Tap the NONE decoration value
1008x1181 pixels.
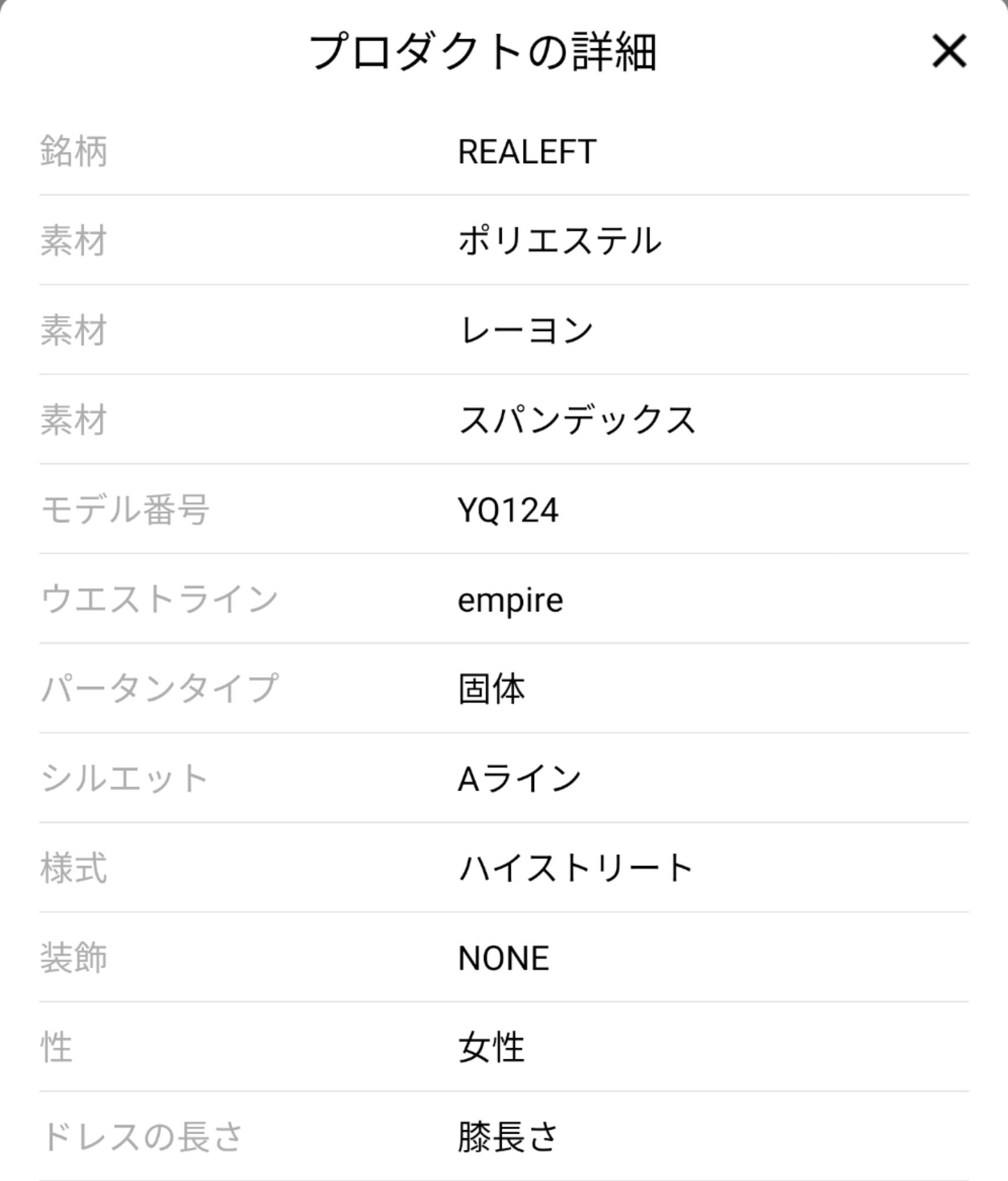coord(503,958)
